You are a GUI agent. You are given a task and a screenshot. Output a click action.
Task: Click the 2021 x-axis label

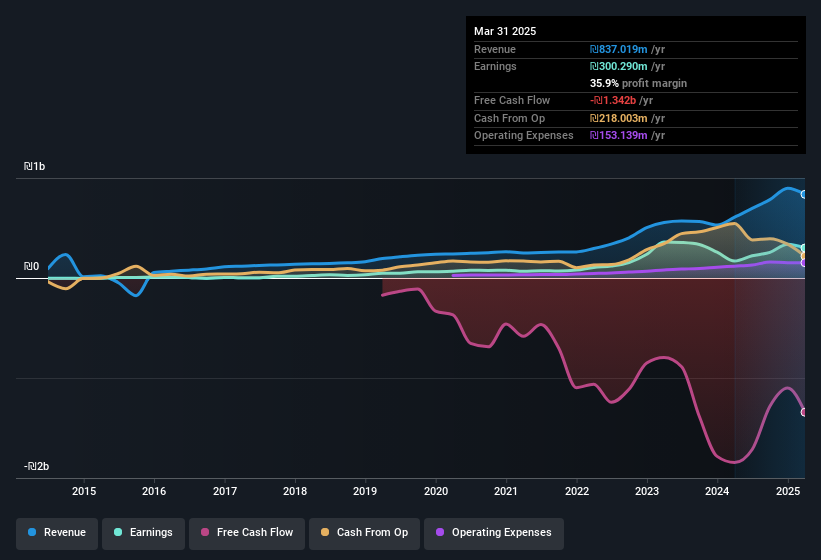click(506, 491)
